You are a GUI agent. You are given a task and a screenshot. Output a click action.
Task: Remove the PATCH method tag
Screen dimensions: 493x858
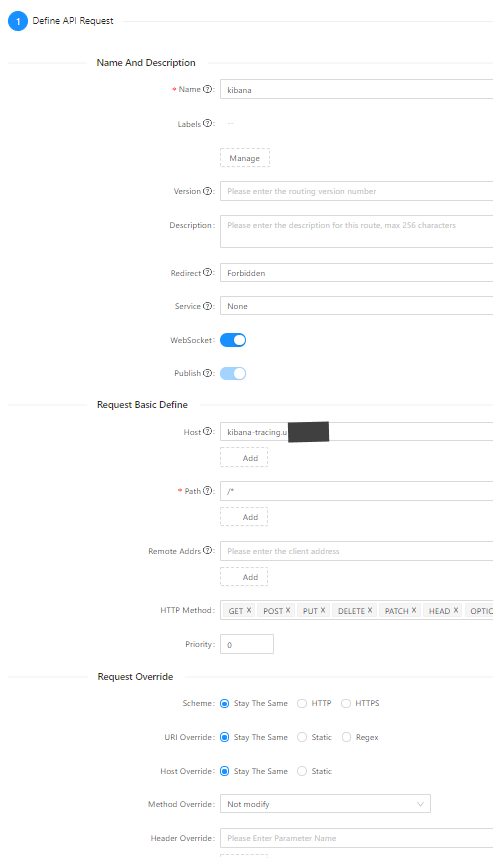414,610
